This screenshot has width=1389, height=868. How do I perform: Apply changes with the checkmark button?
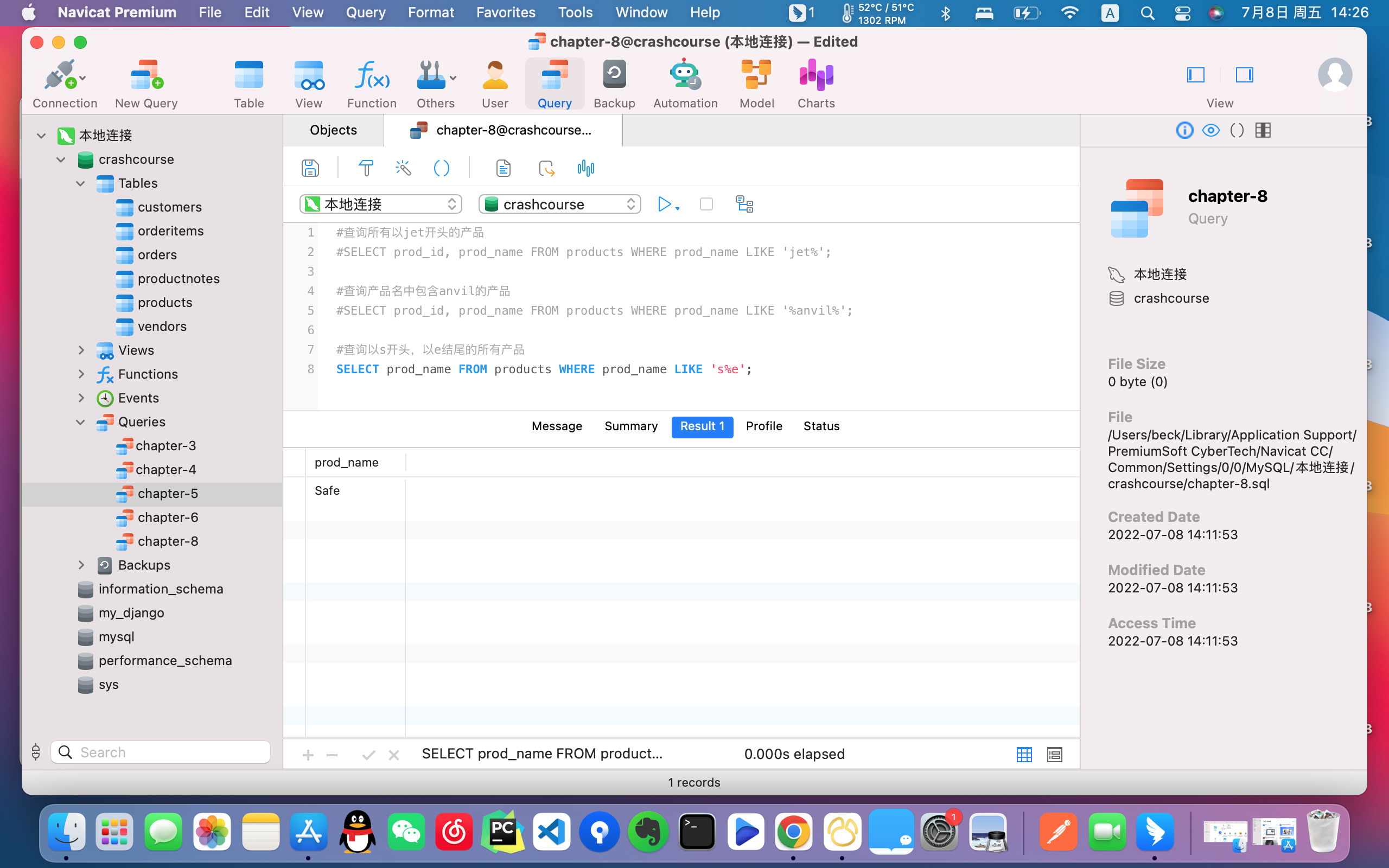[368, 755]
